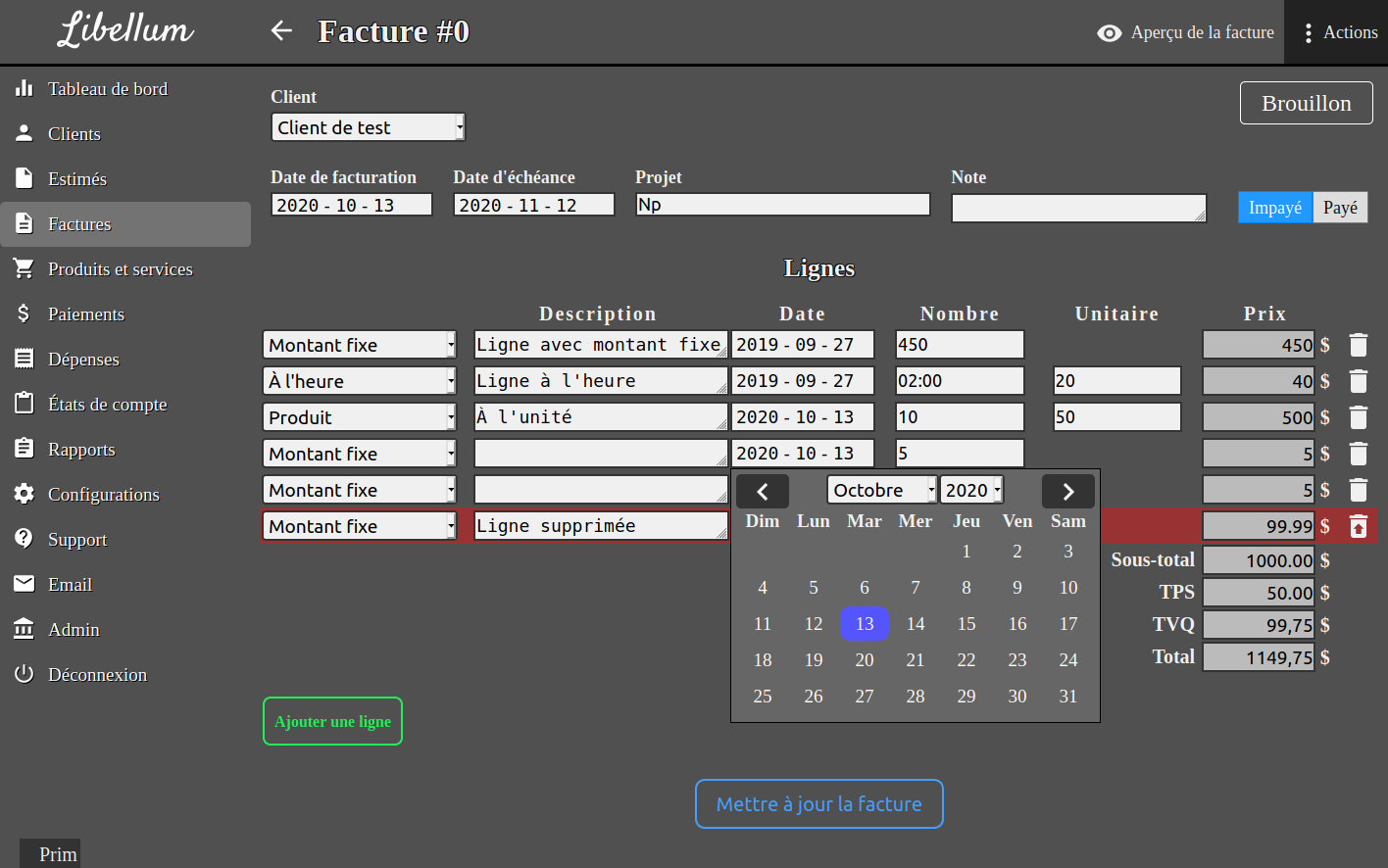
Task: Delete the 'Ligne avec montant fixe' row
Action: (x=1358, y=345)
